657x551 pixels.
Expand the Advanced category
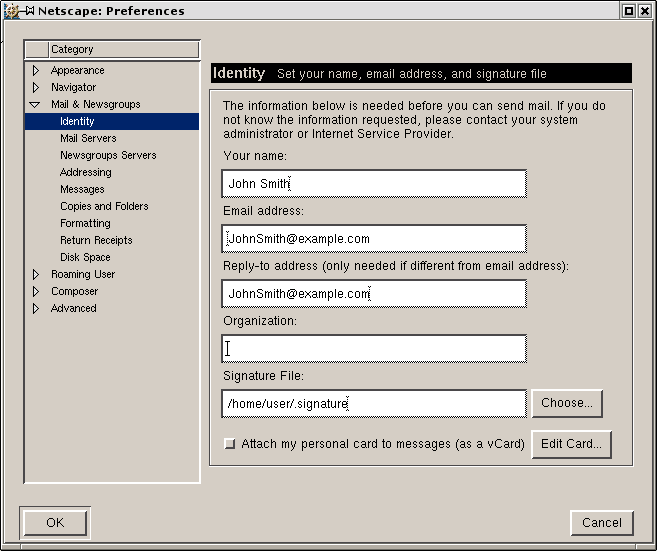click(36, 309)
